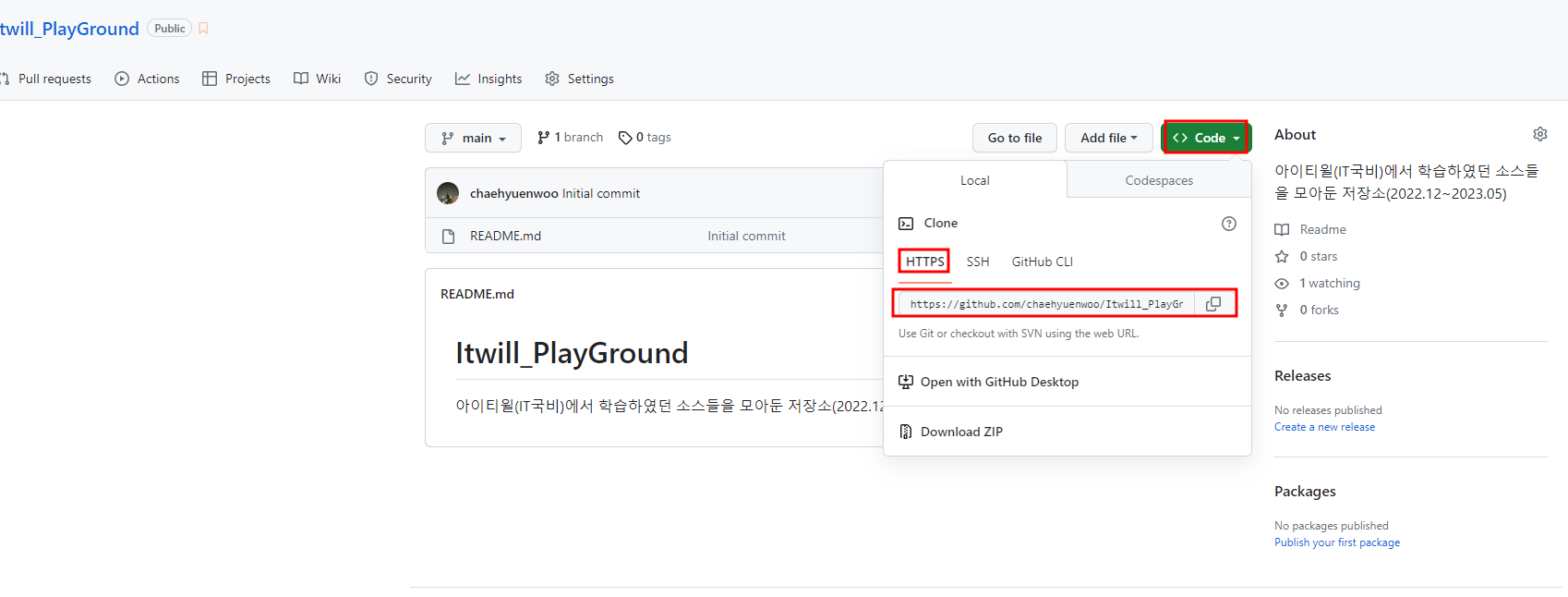
Task: Open the Security tab
Action: [x=398, y=79]
